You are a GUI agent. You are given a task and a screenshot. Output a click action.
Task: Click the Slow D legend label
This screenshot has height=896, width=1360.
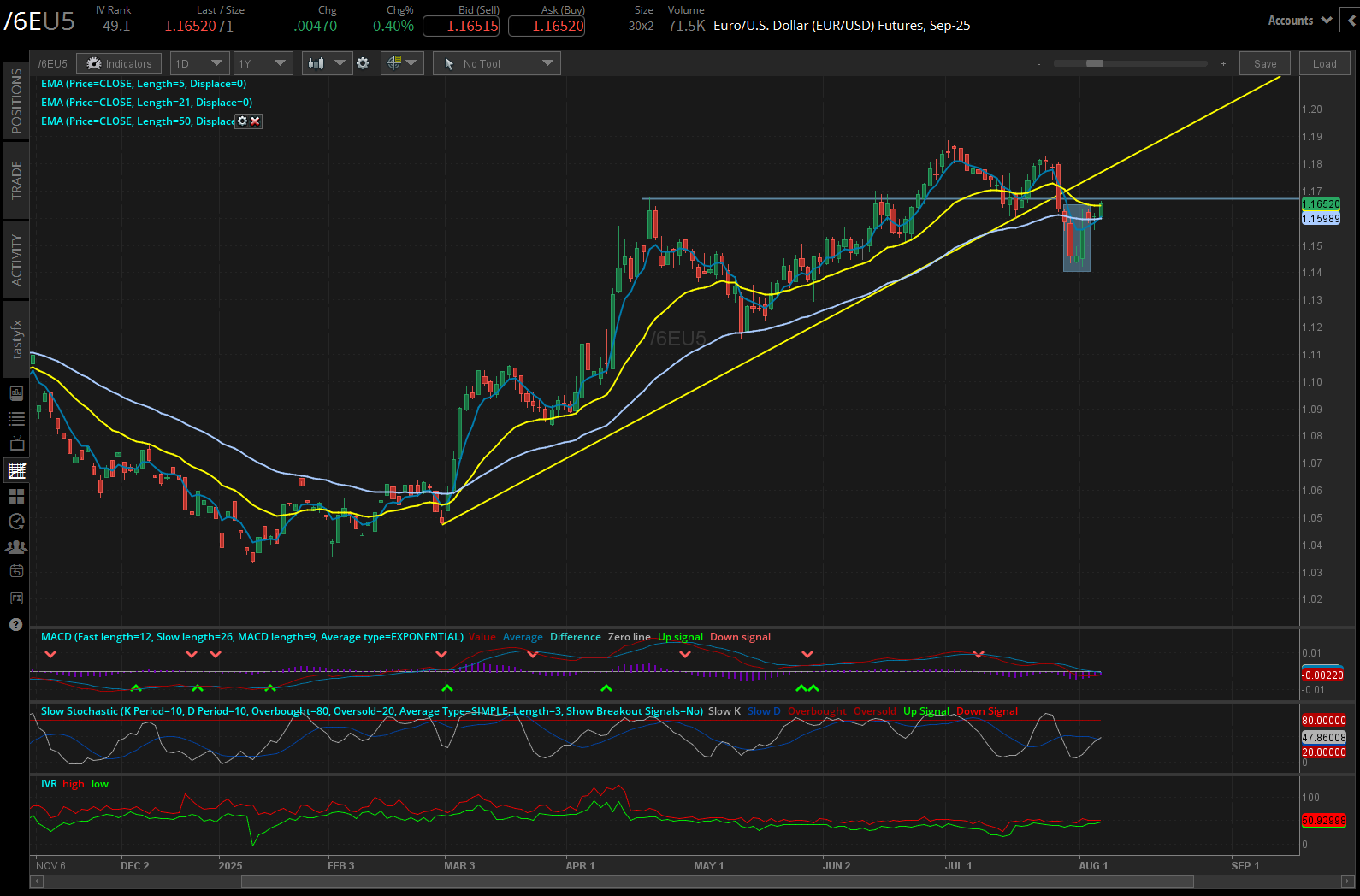click(x=764, y=711)
